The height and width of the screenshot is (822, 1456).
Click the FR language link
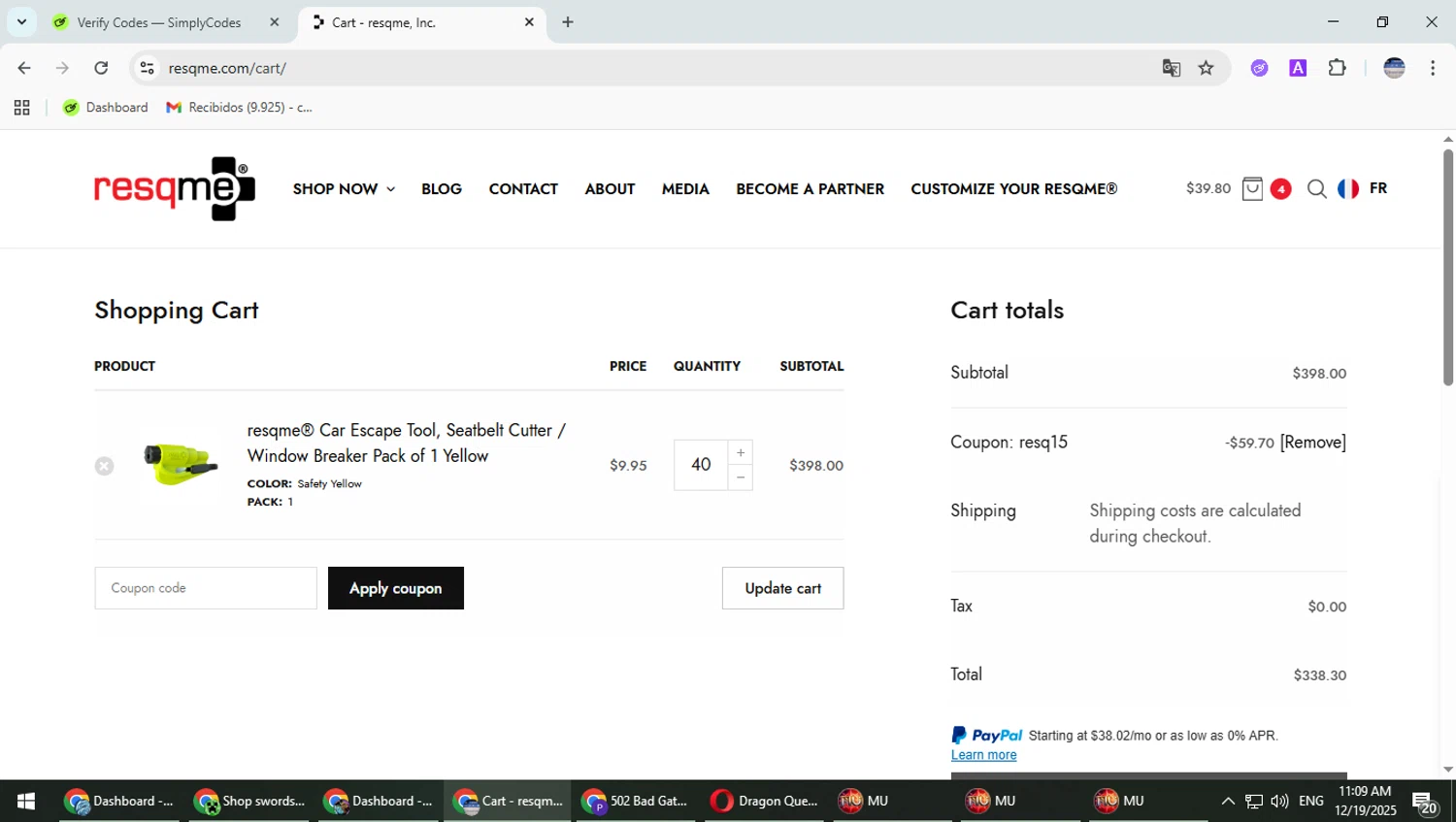pyautogui.click(x=1378, y=188)
